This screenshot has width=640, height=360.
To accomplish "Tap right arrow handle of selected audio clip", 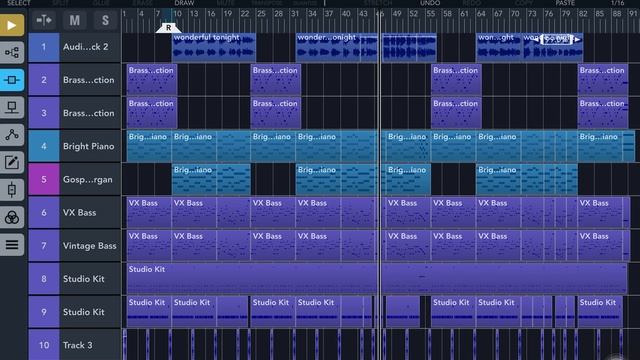I will click(x=577, y=40).
